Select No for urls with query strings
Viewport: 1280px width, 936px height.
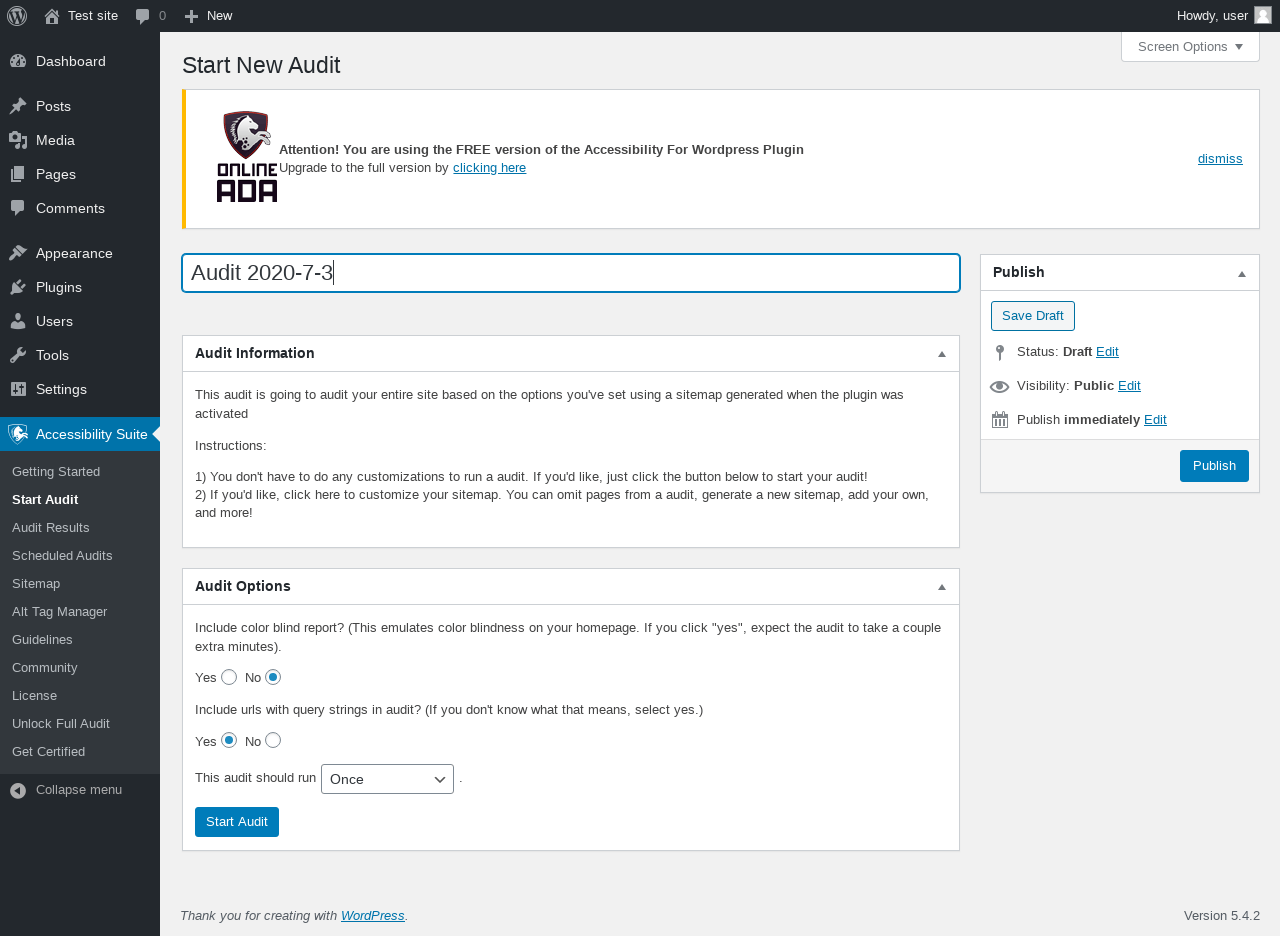tap(273, 740)
